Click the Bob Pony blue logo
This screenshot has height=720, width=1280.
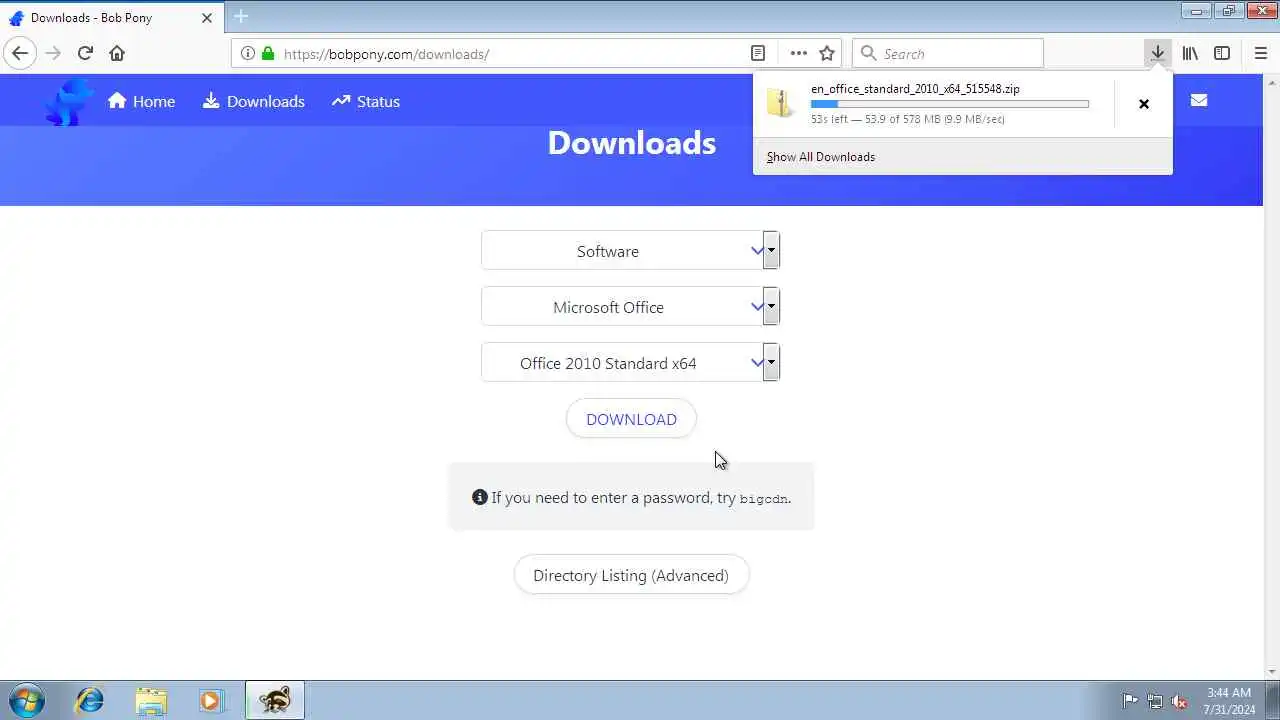tap(69, 101)
